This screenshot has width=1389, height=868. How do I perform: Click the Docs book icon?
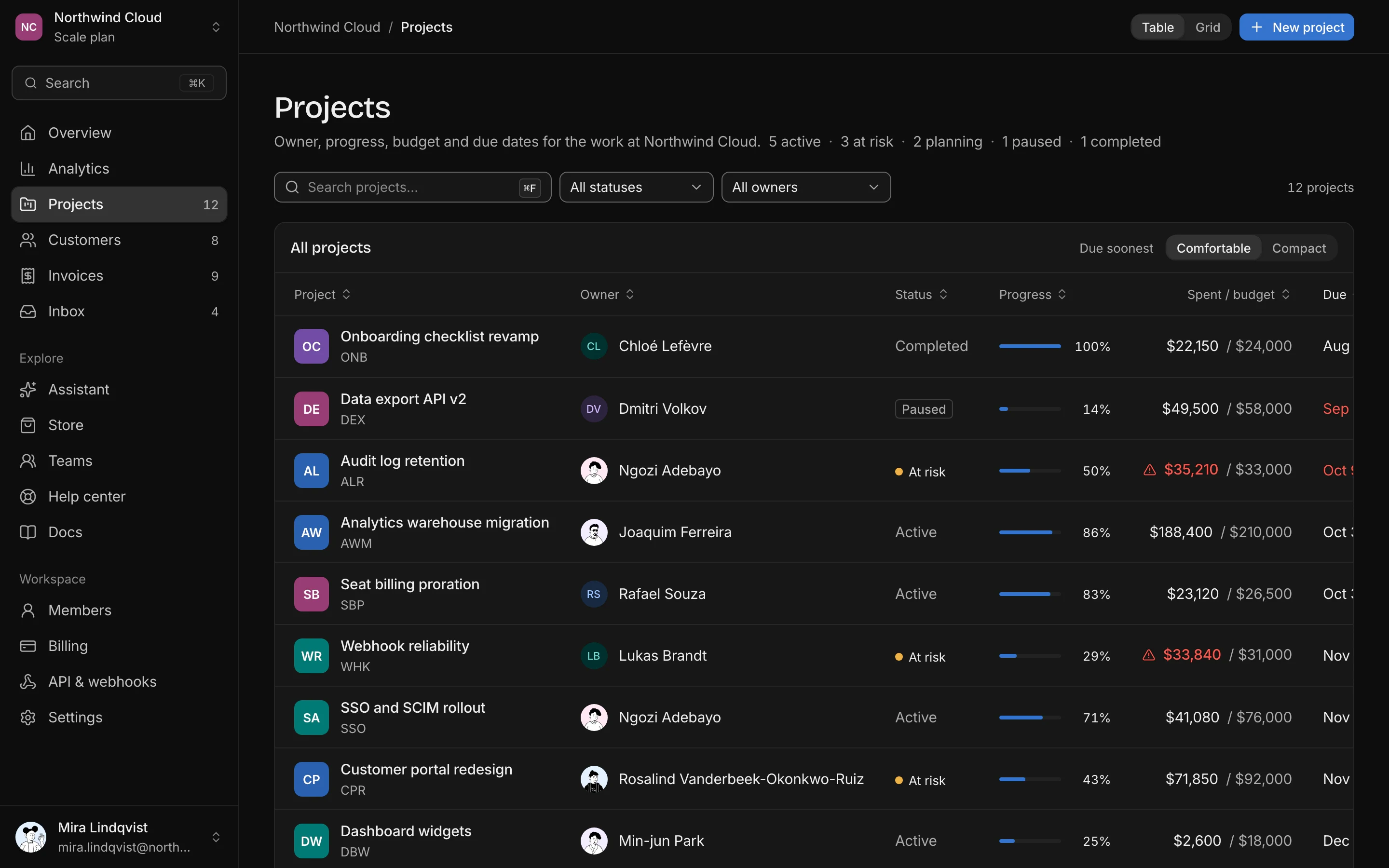point(27,532)
